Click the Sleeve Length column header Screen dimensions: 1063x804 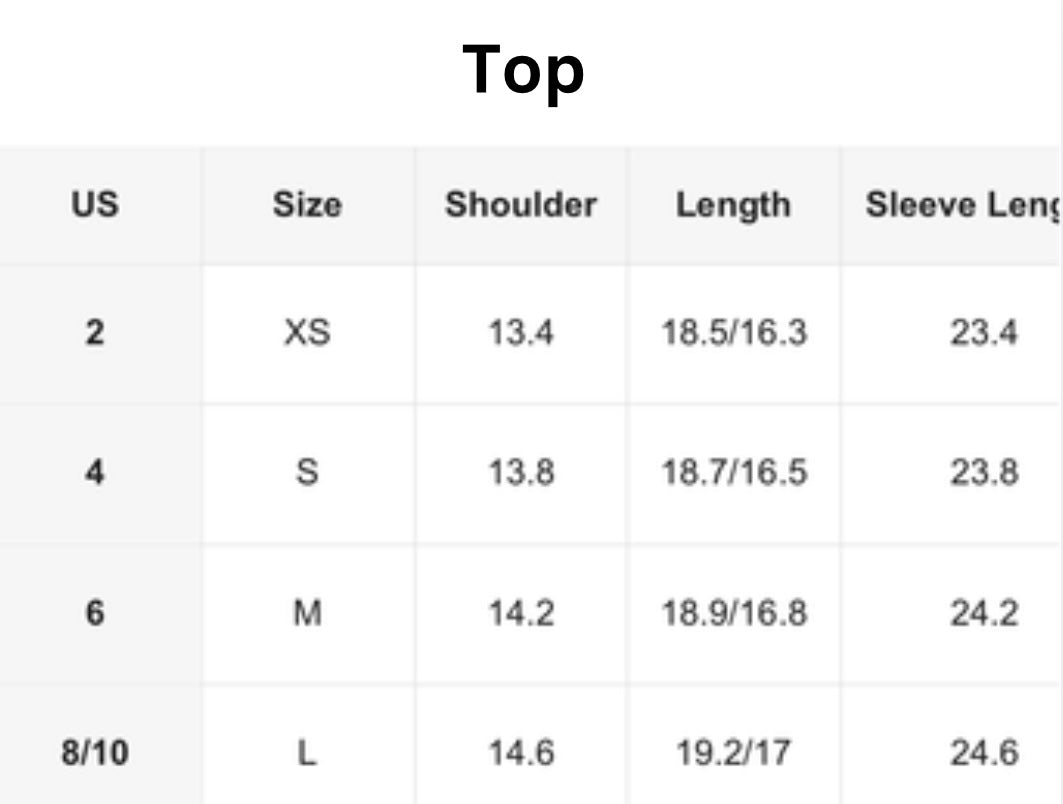(x=960, y=205)
